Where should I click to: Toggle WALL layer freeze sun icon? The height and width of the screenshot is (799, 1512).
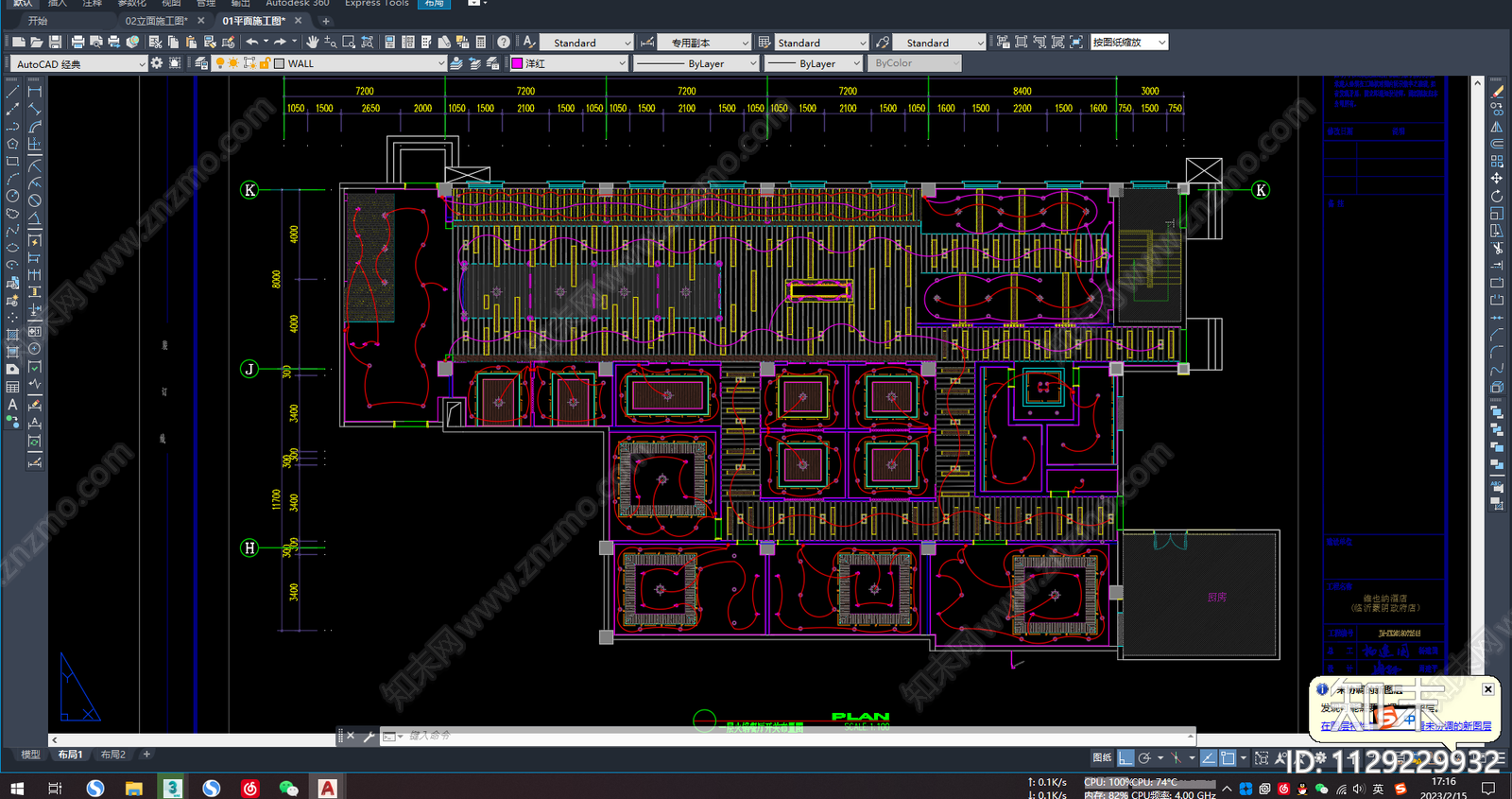(x=233, y=63)
